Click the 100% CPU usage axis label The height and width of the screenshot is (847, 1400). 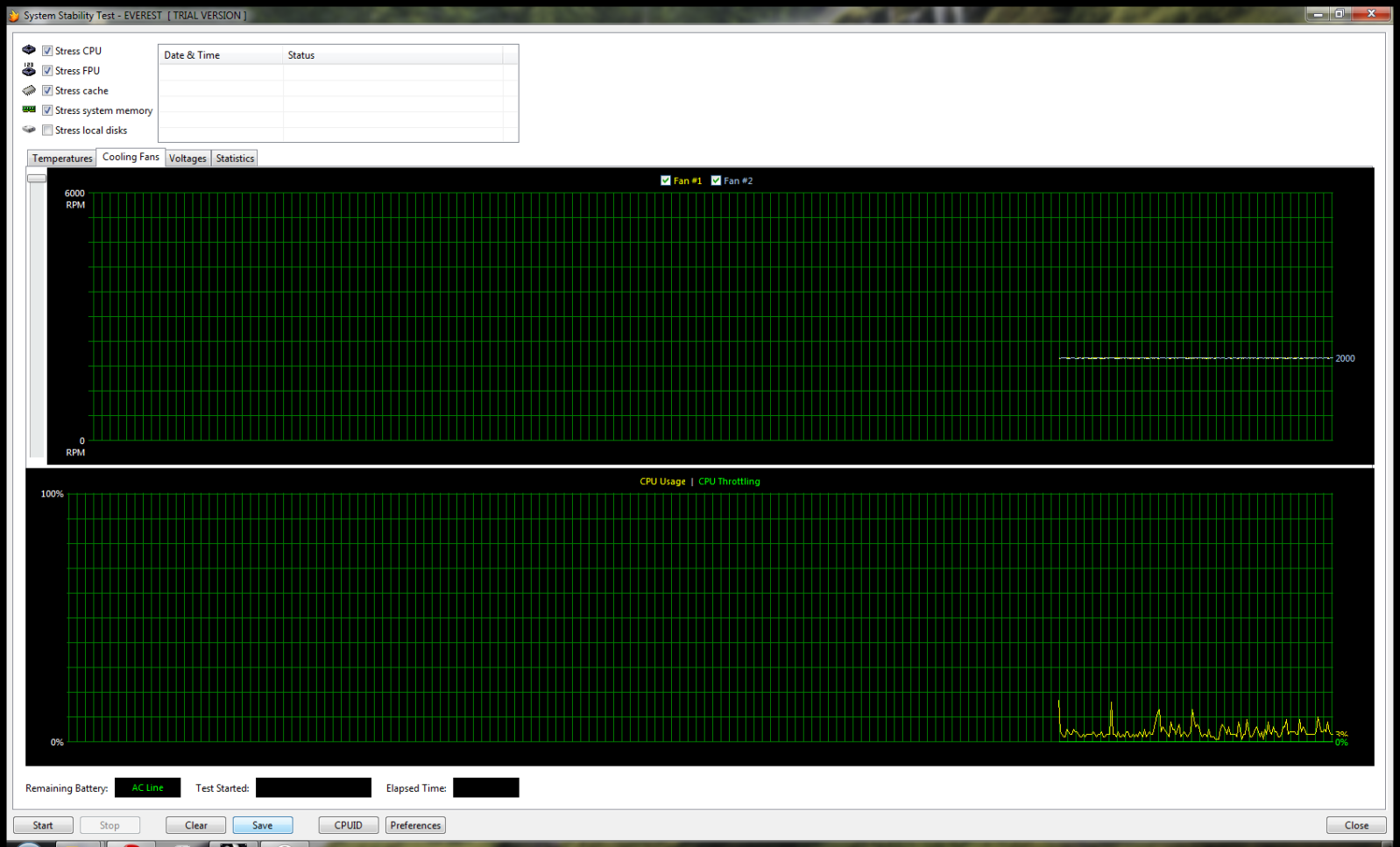coord(53,494)
